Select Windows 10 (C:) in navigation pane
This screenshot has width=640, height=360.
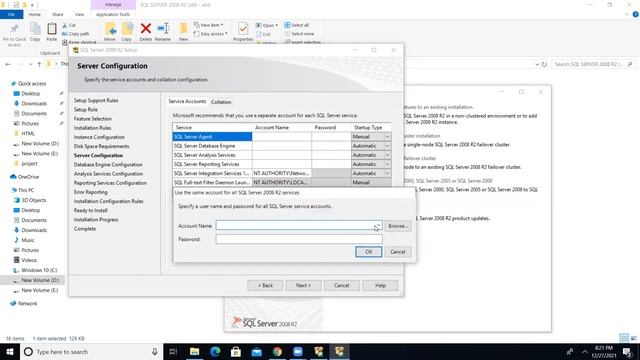39,270
